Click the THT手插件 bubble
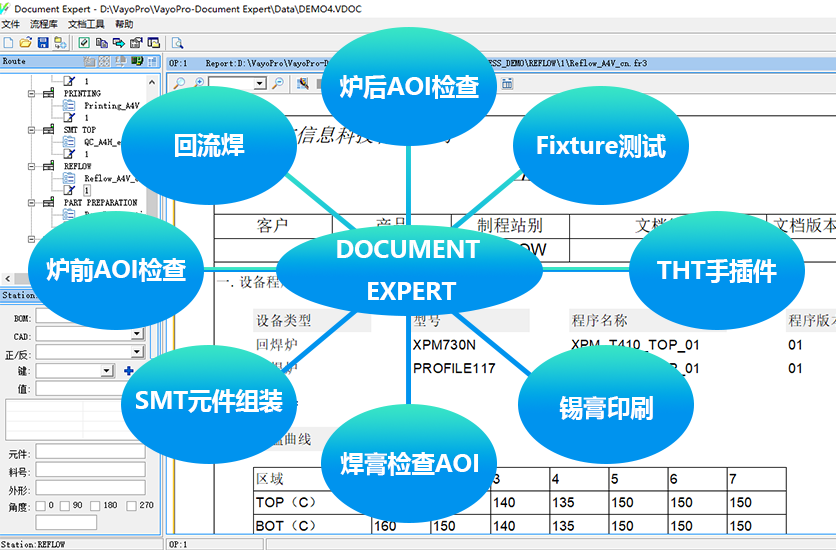Viewport: 836px width, 550px height. pos(716,269)
